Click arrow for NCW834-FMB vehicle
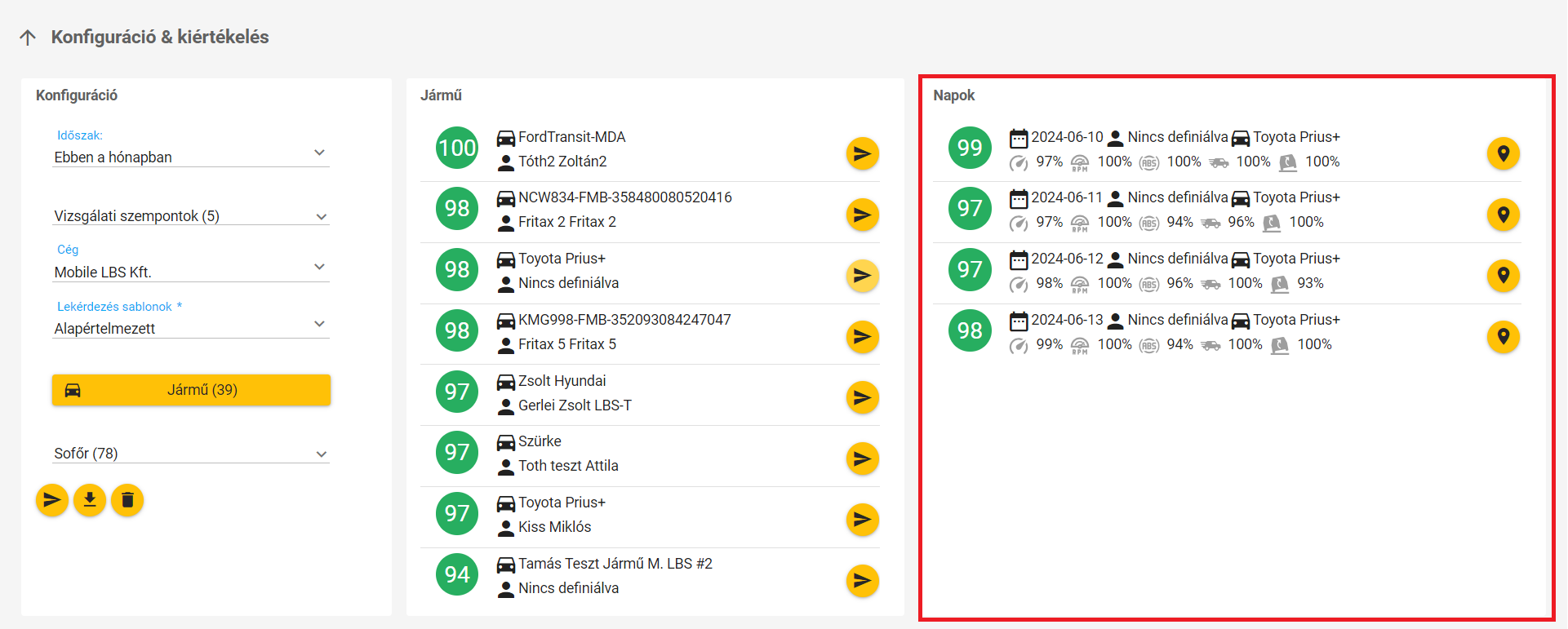The image size is (1568, 629). (862, 215)
